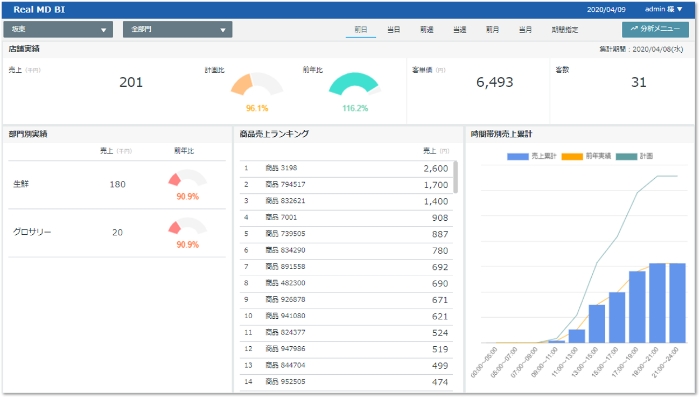Click the 2020/04/09 header date
The height and width of the screenshot is (398, 700).
click(606, 9)
